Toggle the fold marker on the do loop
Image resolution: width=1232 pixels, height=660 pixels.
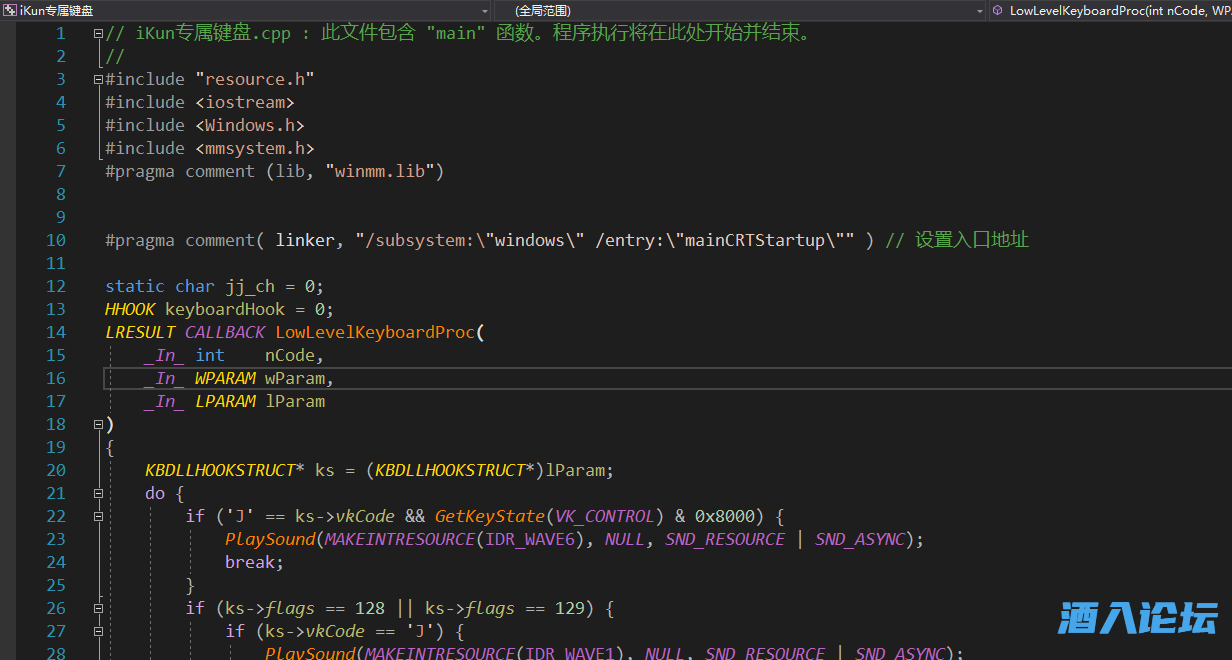coord(98,493)
